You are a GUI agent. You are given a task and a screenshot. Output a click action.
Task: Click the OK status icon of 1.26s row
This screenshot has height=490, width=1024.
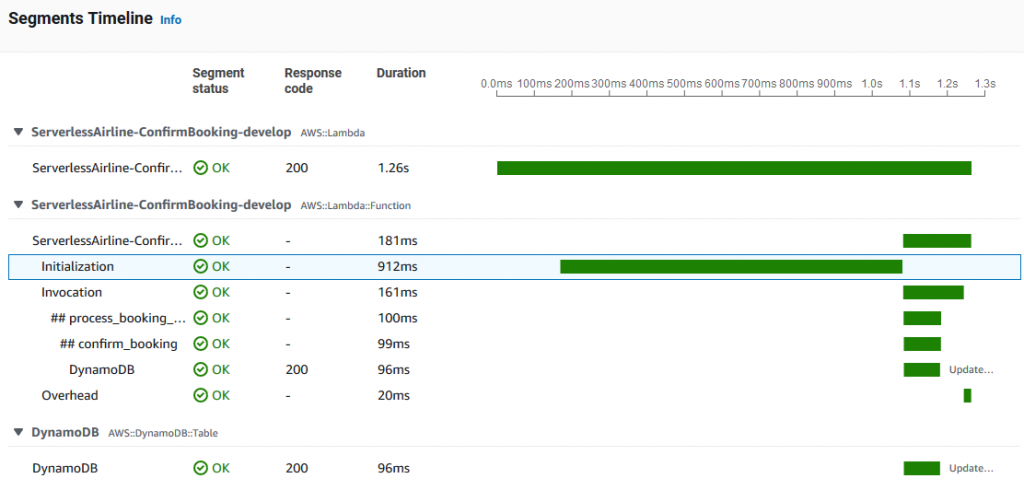(200, 168)
